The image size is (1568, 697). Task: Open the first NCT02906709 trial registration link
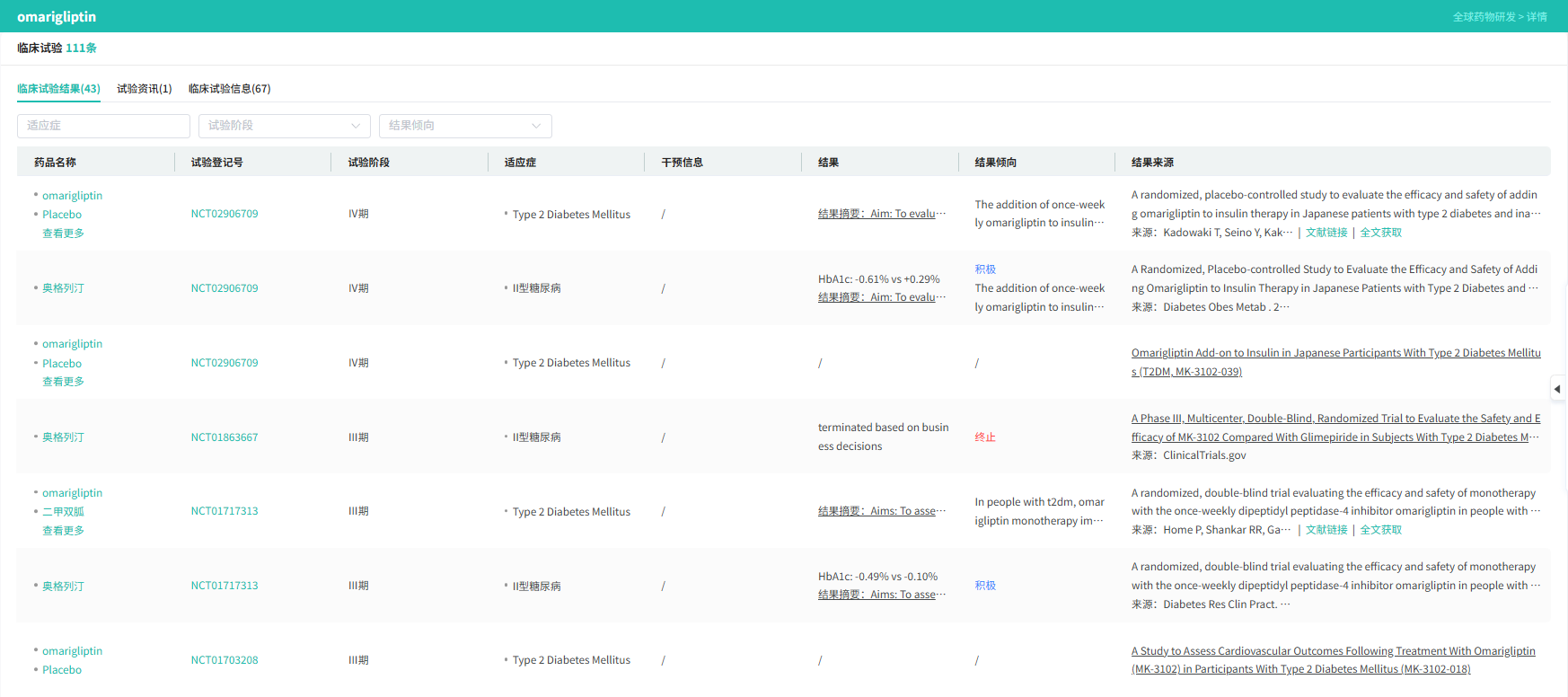(x=225, y=214)
